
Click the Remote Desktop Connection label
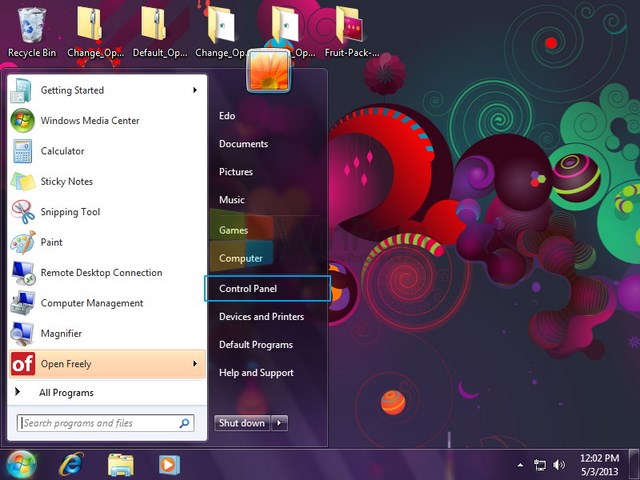[102, 273]
